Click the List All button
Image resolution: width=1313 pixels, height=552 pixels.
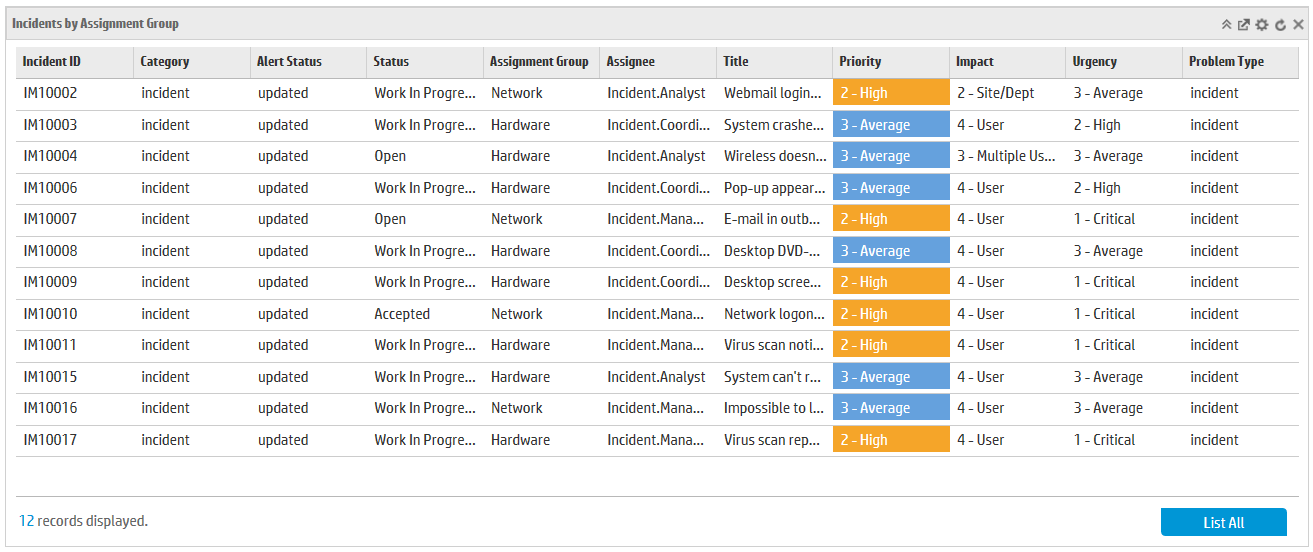click(x=1224, y=522)
